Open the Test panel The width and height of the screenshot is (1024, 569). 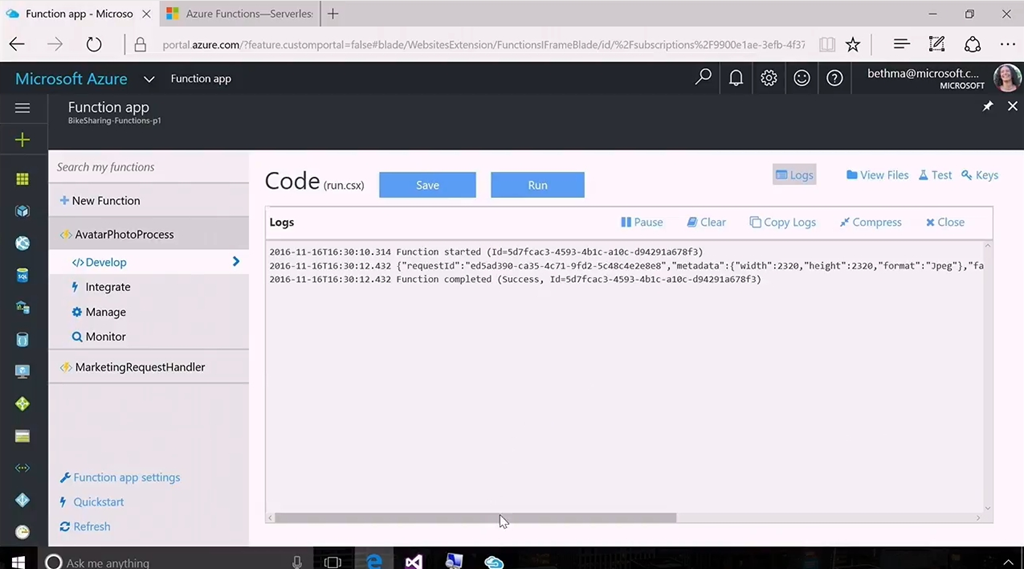(935, 175)
